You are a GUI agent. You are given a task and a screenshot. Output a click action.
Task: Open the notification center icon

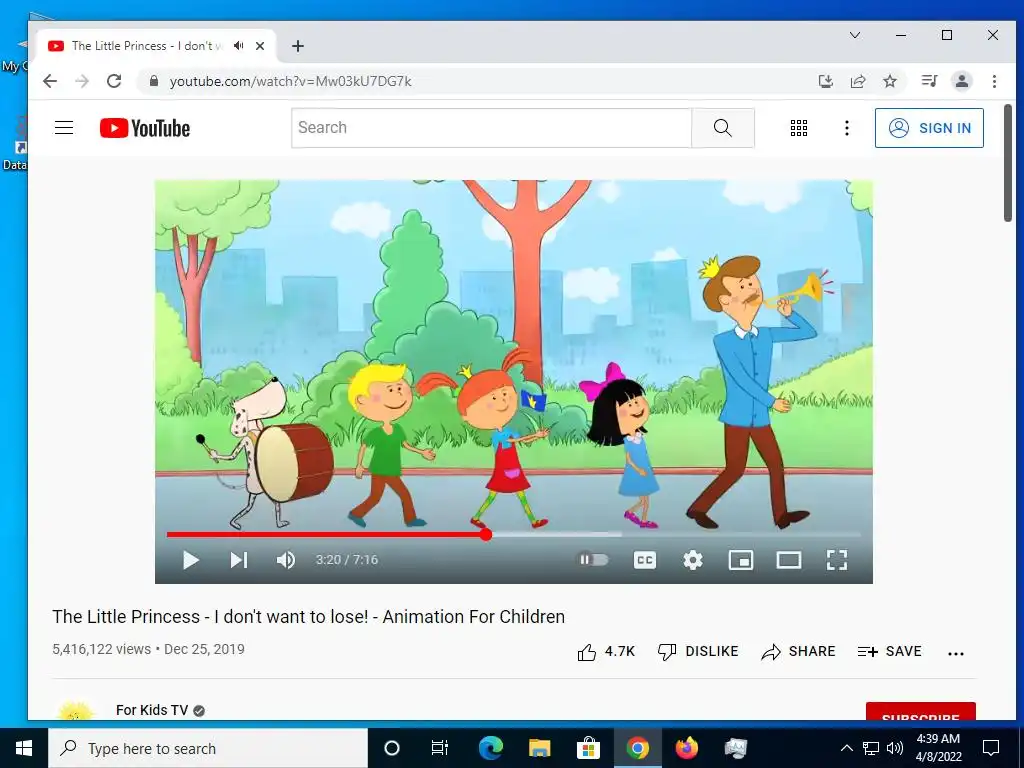(x=991, y=748)
